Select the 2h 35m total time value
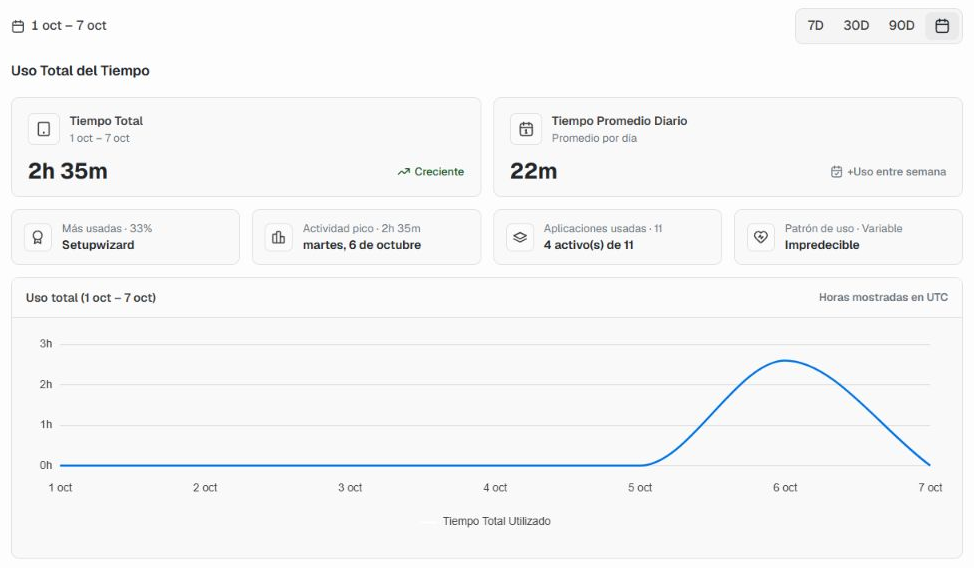974x568 pixels. (x=68, y=171)
